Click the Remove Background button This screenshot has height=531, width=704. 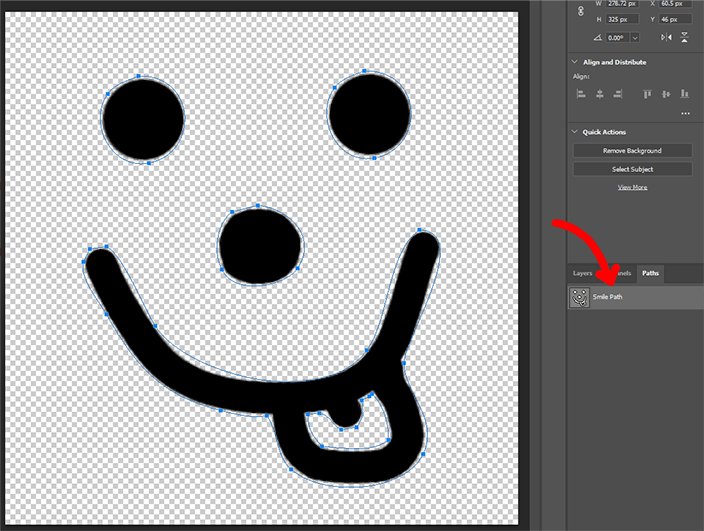pos(632,150)
